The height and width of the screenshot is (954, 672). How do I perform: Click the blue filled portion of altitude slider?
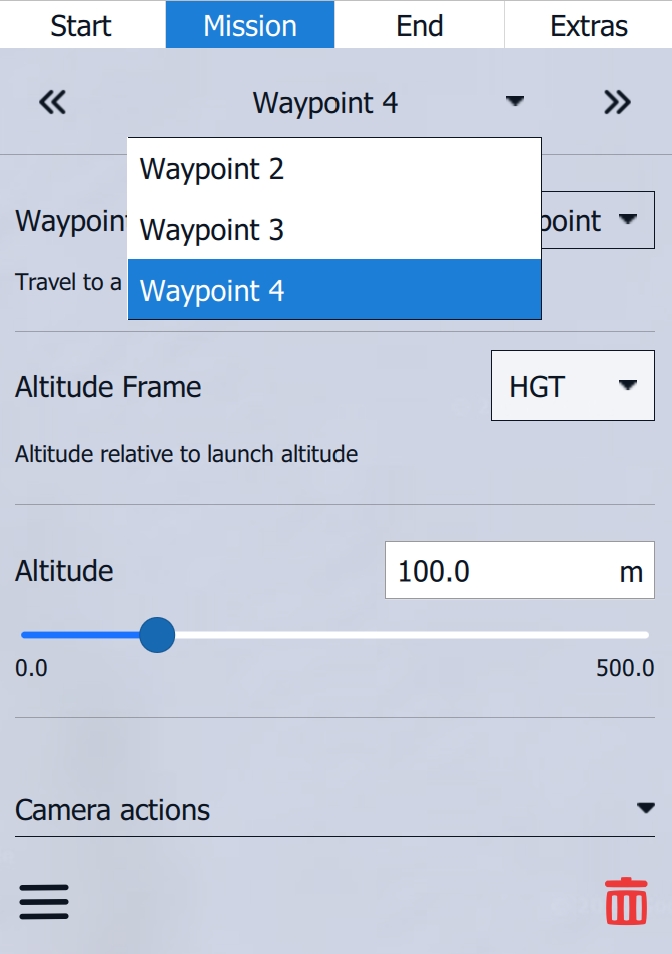(80, 635)
